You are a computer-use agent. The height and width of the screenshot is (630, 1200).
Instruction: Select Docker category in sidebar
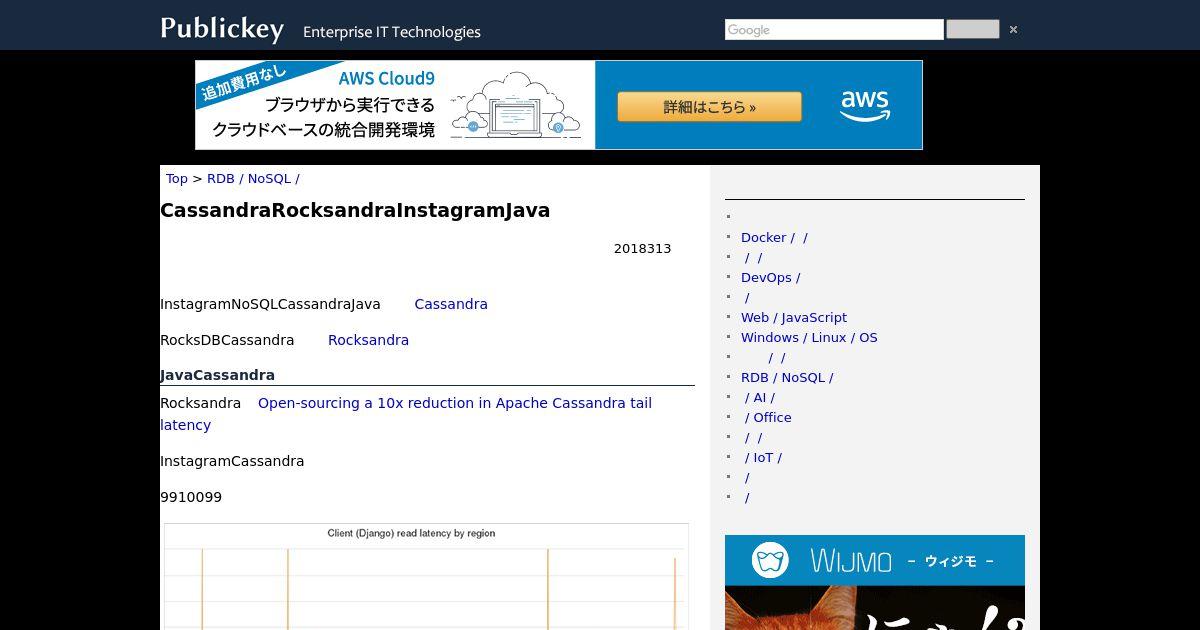[x=774, y=237]
